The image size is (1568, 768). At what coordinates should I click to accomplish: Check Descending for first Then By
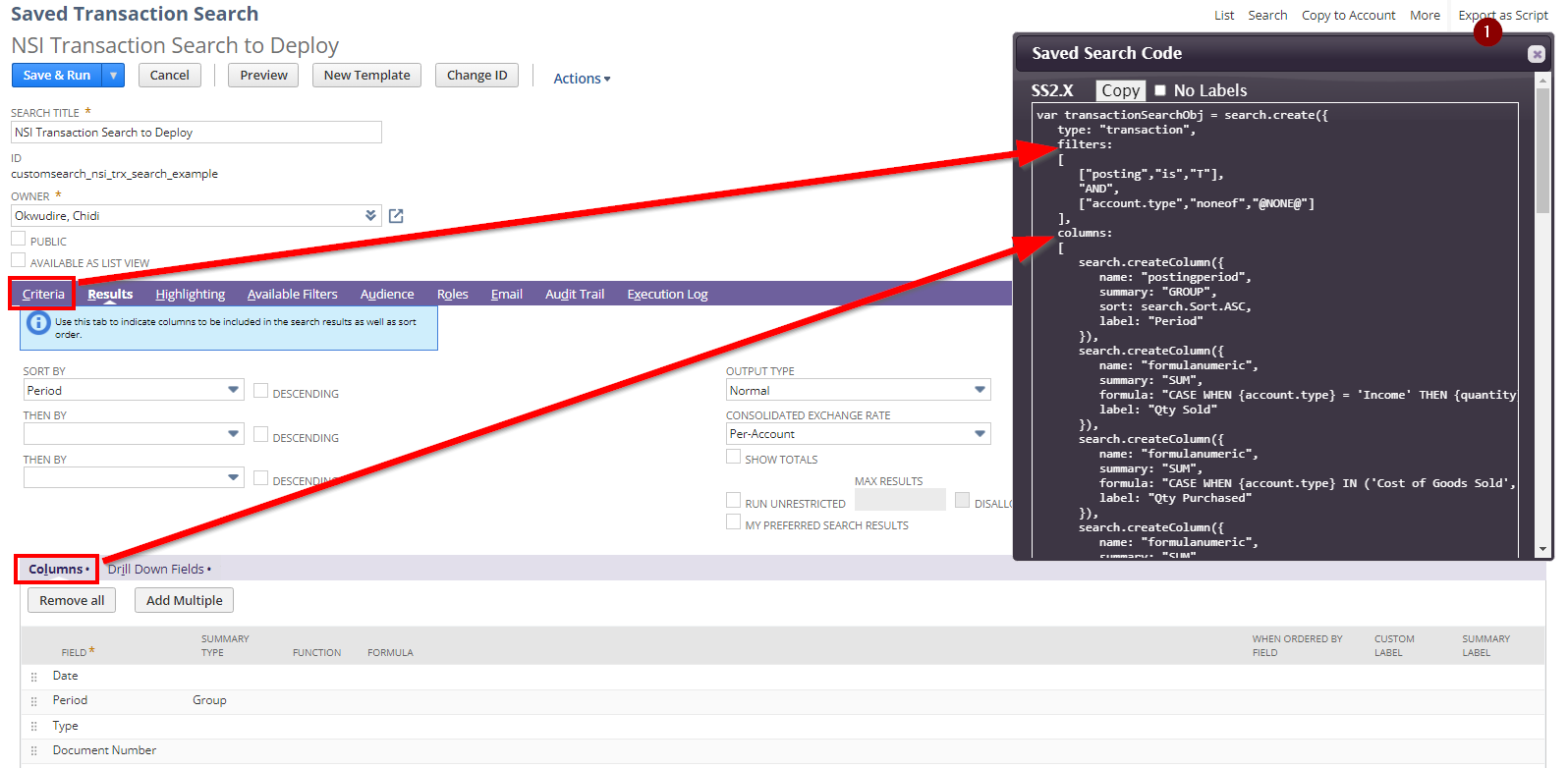(x=260, y=434)
